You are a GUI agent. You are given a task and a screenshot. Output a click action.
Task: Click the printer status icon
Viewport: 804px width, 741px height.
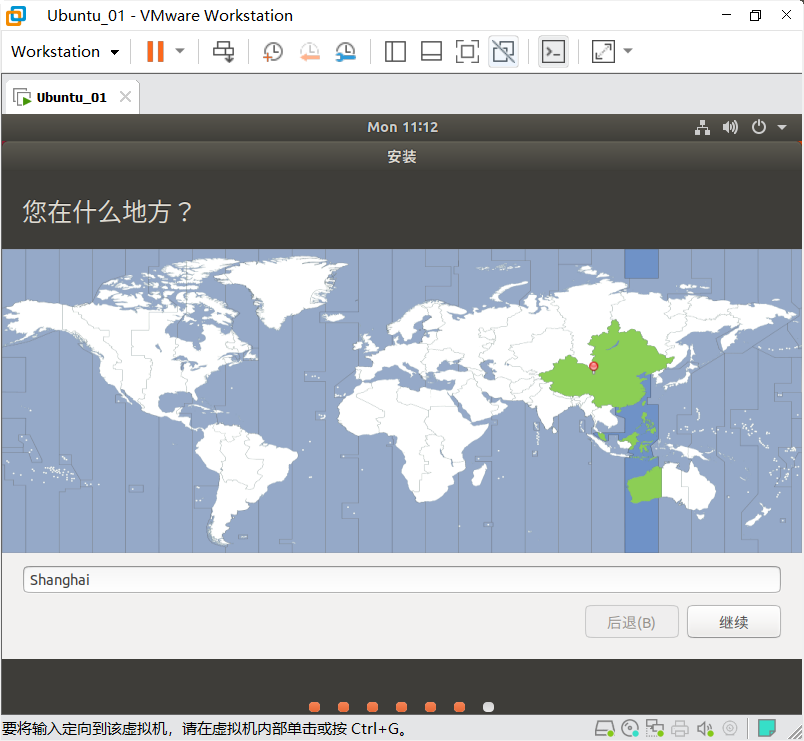pos(680,728)
